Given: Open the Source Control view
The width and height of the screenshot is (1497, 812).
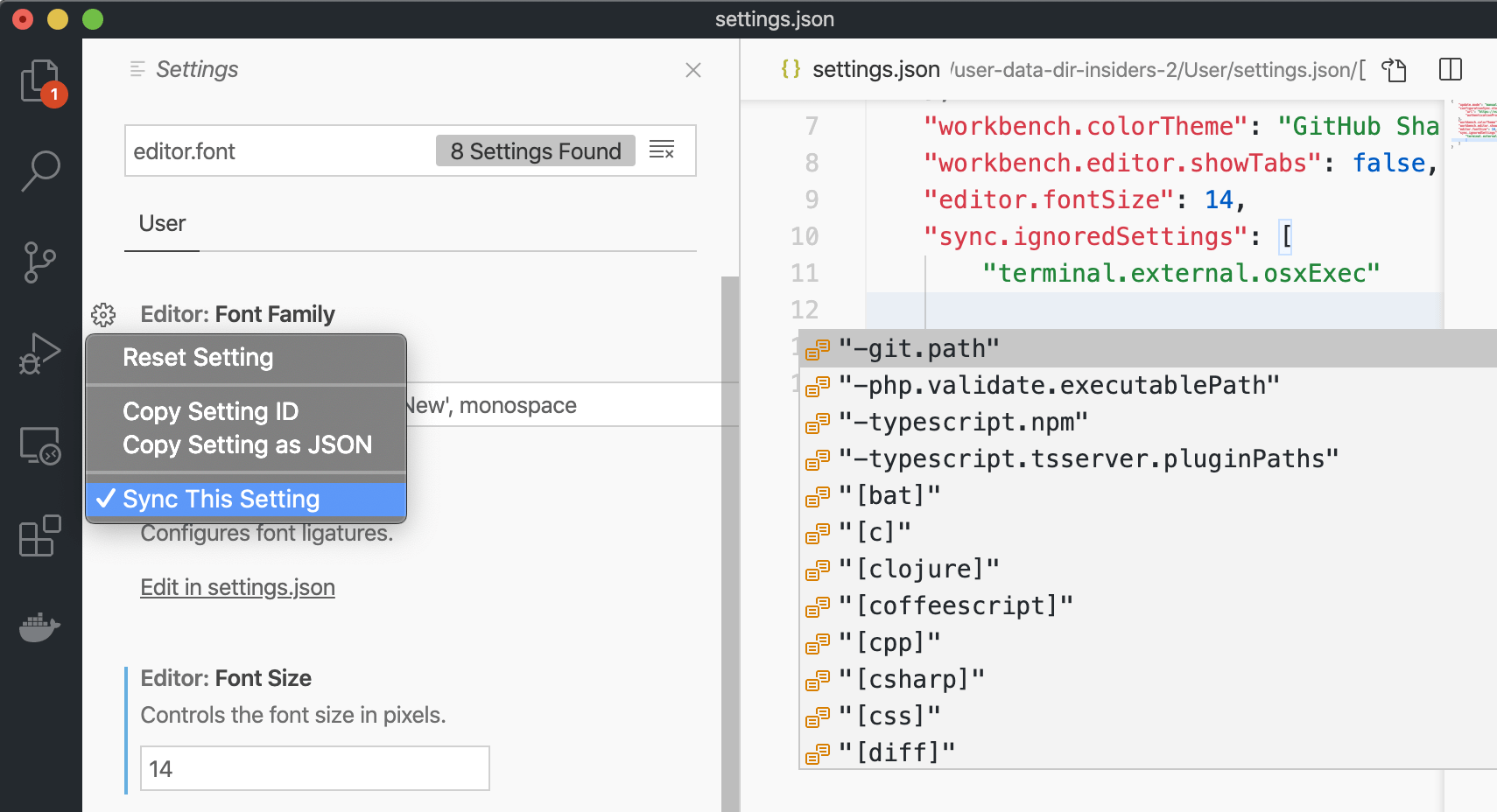Looking at the screenshot, I should coord(40,262).
